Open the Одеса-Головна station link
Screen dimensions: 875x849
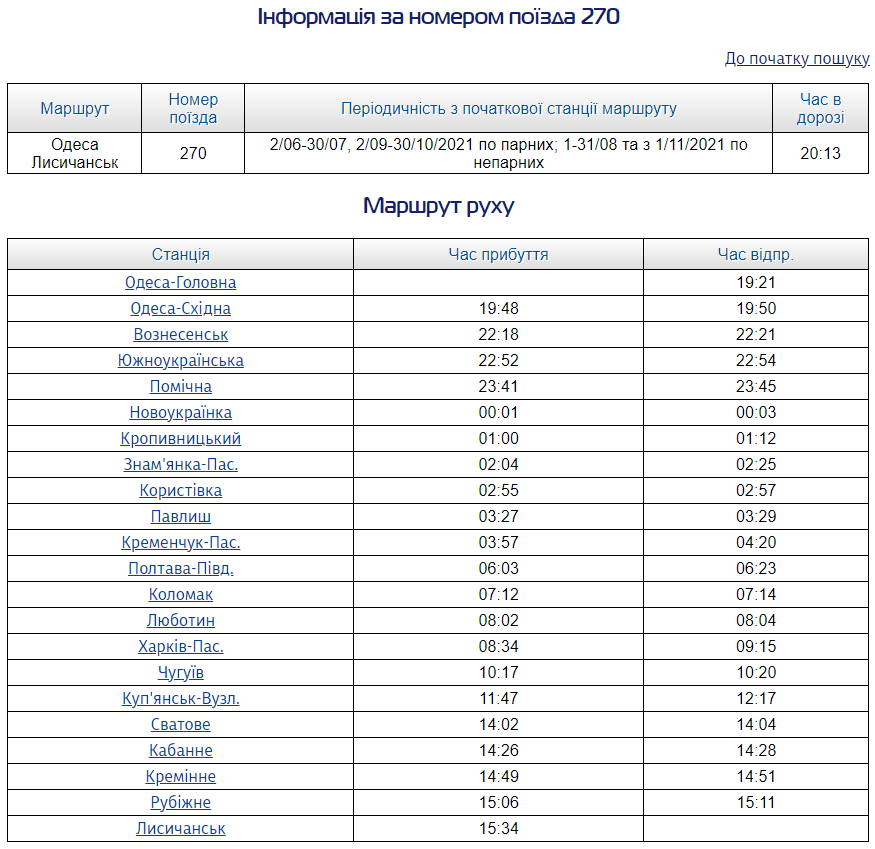point(181,283)
